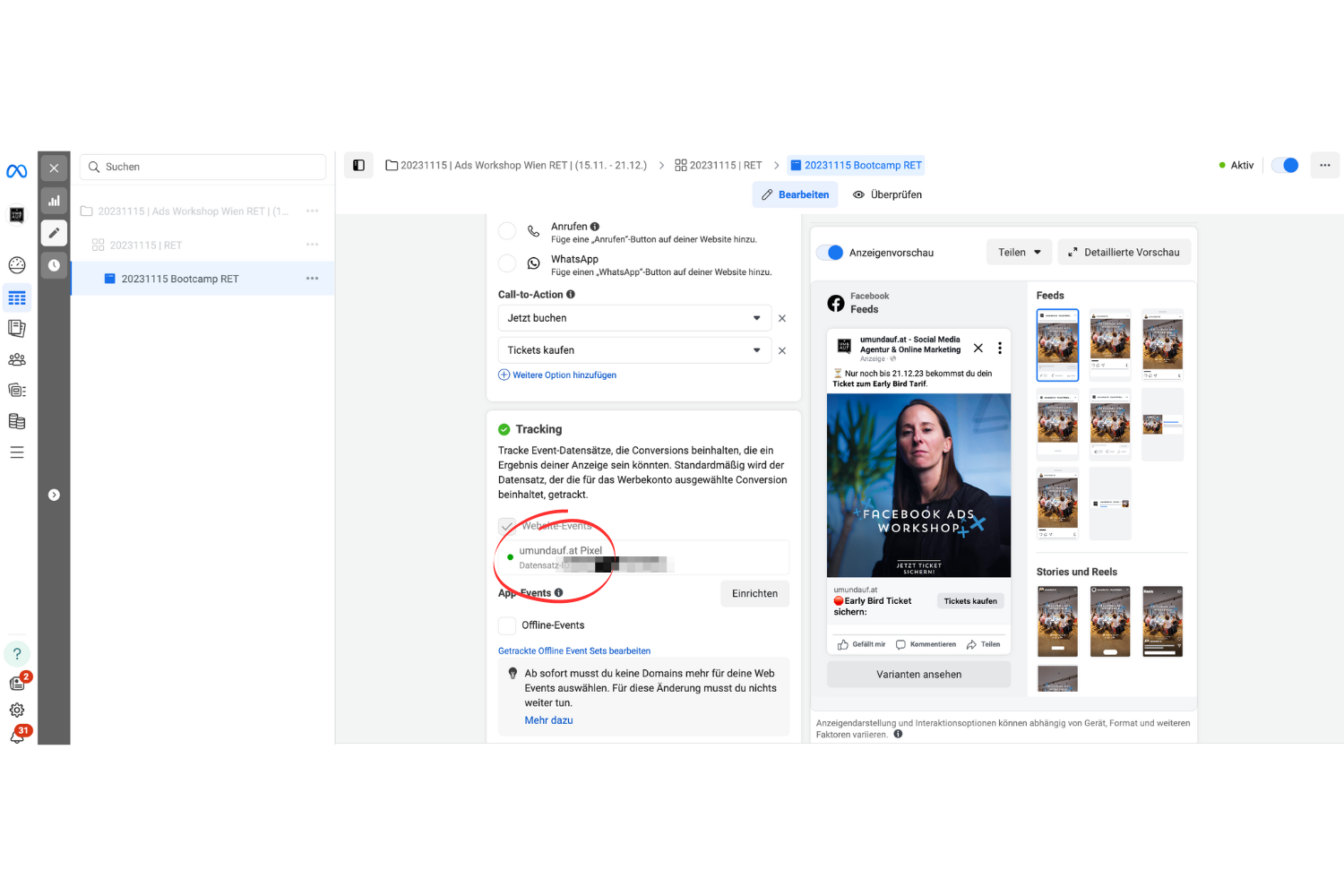Open the audiences people icon

pyautogui.click(x=17, y=360)
